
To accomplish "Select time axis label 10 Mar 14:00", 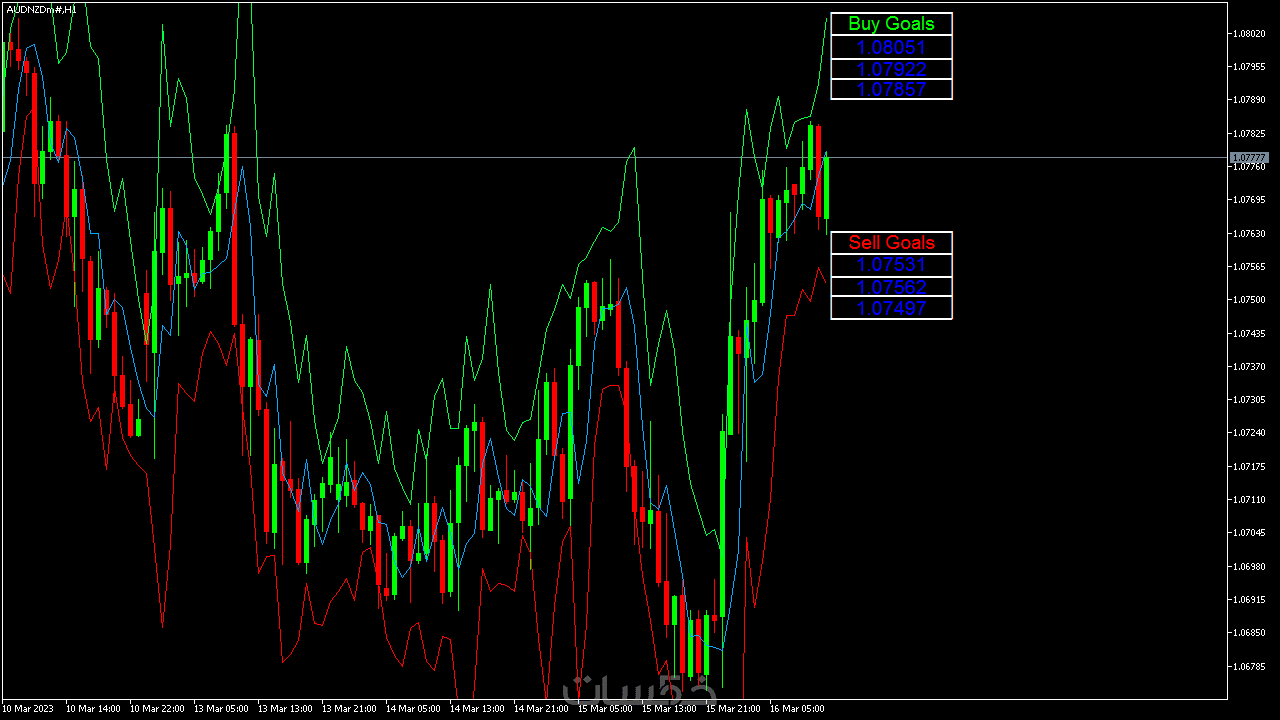I will (94, 709).
